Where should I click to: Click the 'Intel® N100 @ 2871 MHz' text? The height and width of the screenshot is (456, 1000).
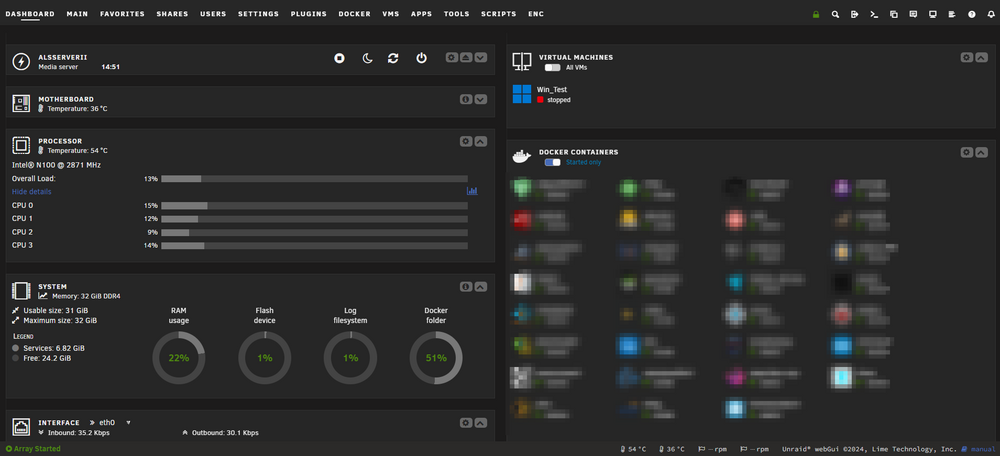[x=56, y=165]
